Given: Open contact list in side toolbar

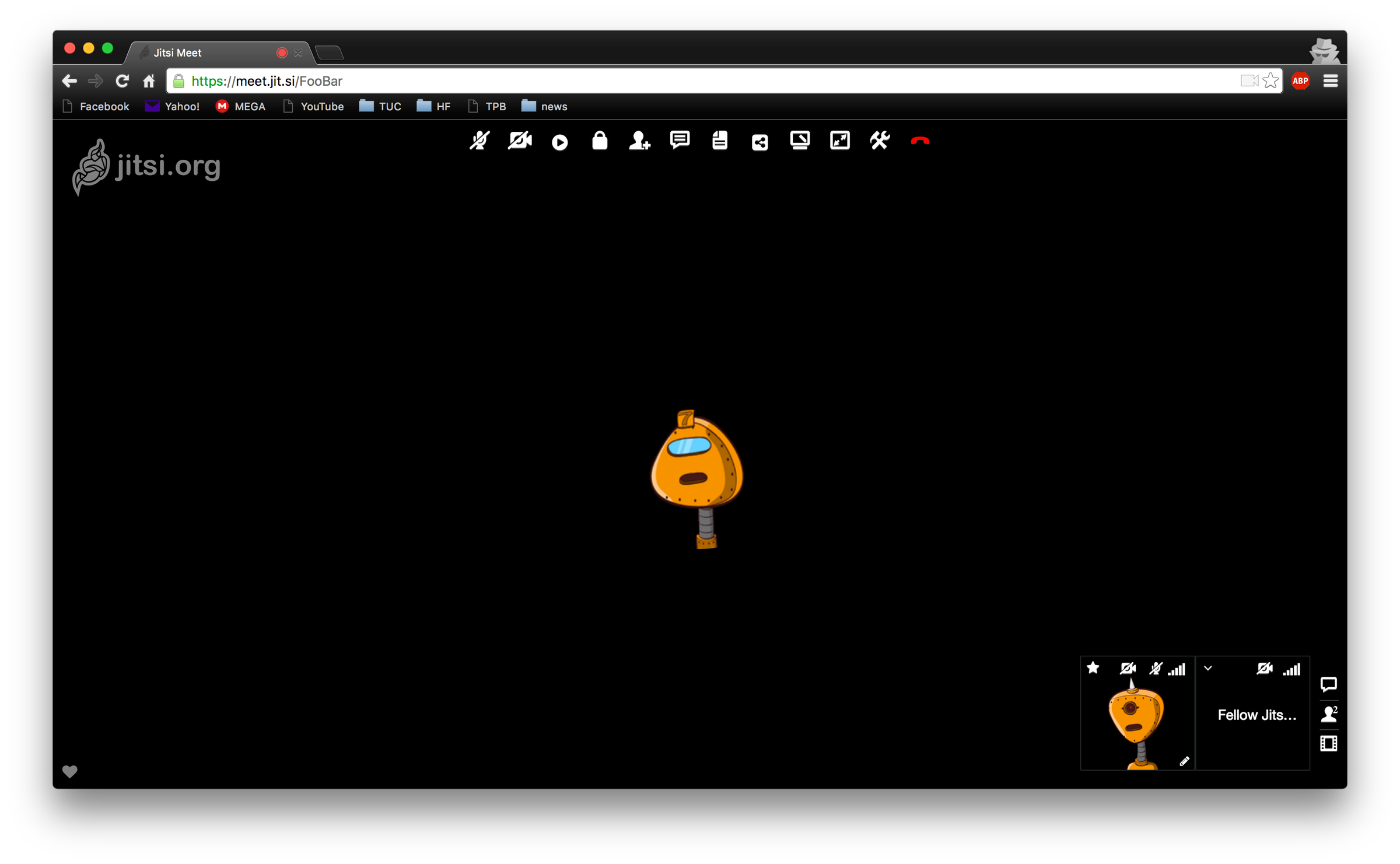Looking at the screenshot, I should click(x=1329, y=714).
